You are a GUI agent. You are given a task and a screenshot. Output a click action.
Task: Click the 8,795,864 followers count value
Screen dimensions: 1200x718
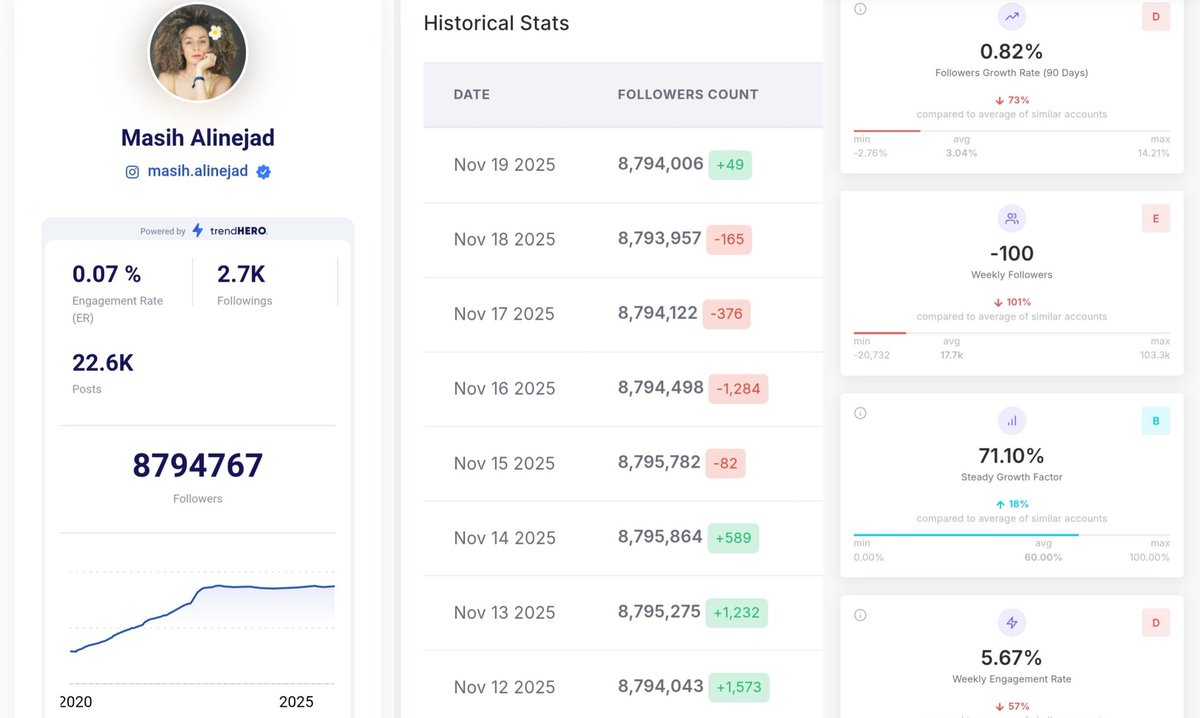[x=661, y=537]
